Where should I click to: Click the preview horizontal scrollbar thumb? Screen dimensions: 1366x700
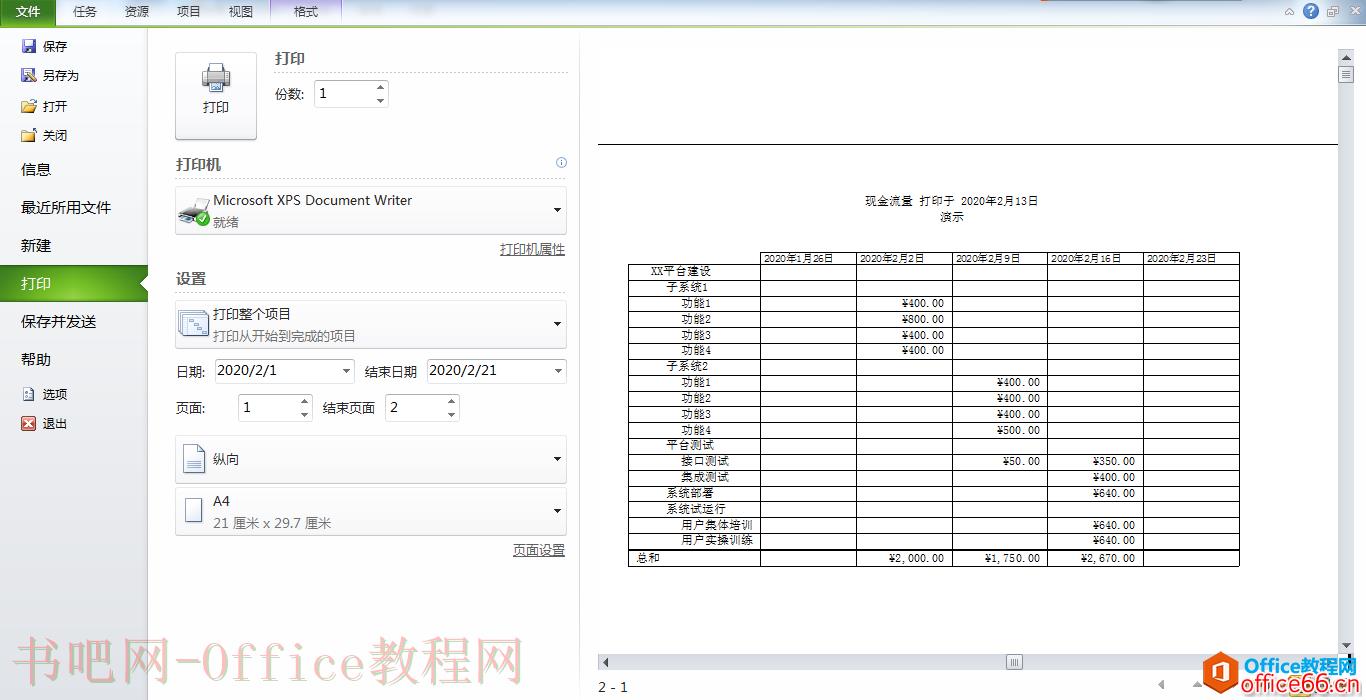click(x=1014, y=662)
